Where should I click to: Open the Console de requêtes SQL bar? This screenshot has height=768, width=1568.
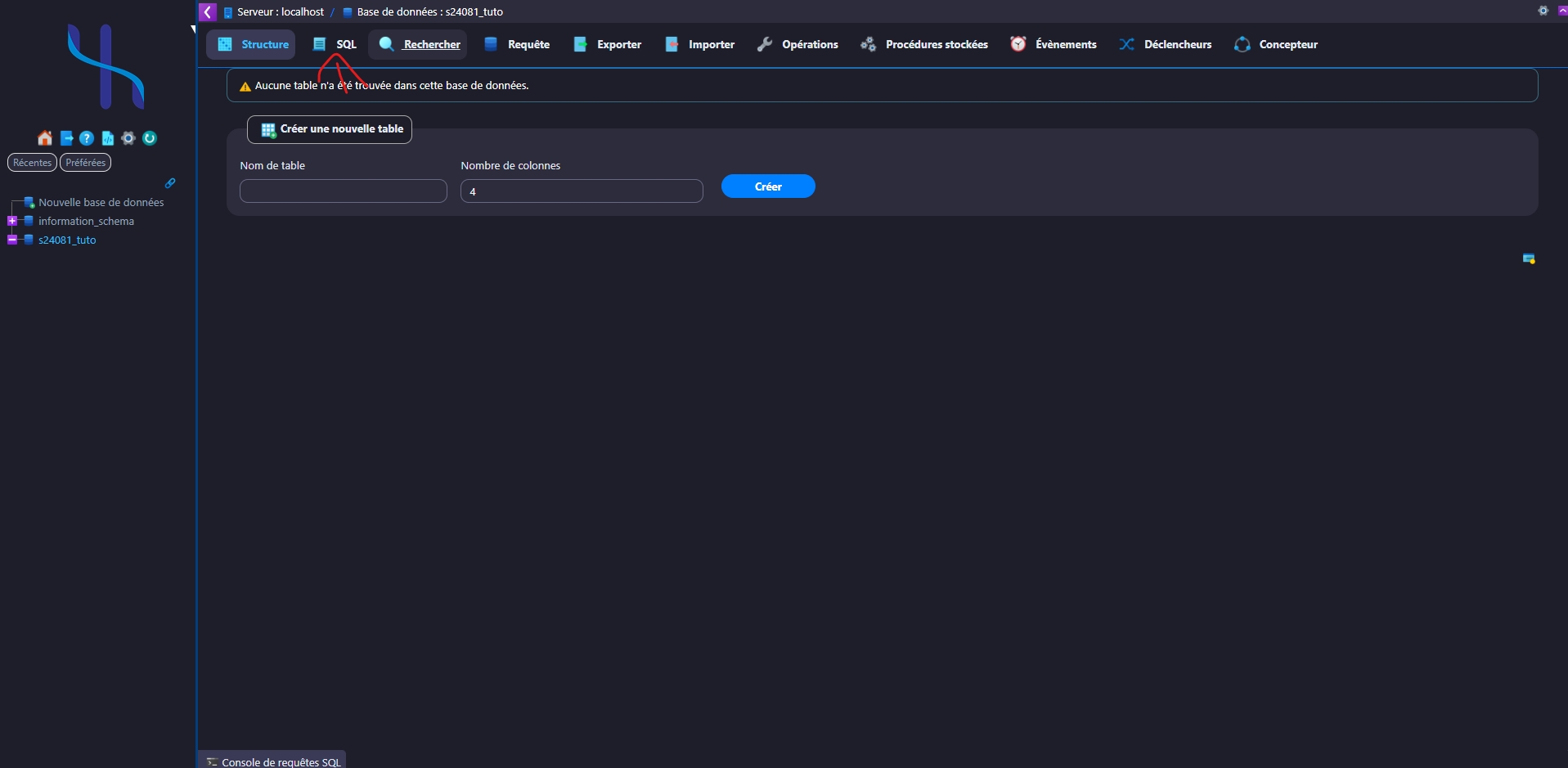[x=272, y=761]
